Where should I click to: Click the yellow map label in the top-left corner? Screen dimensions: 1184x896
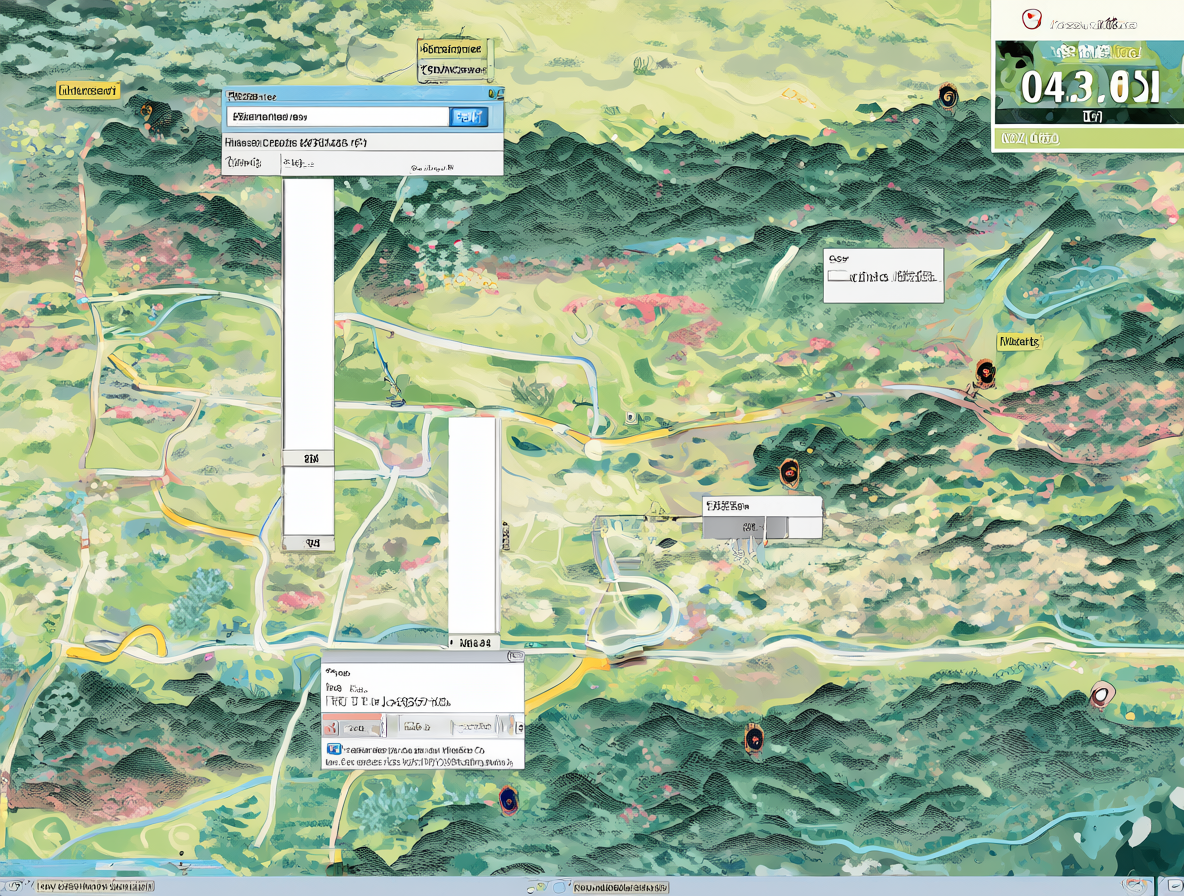(88, 91)
